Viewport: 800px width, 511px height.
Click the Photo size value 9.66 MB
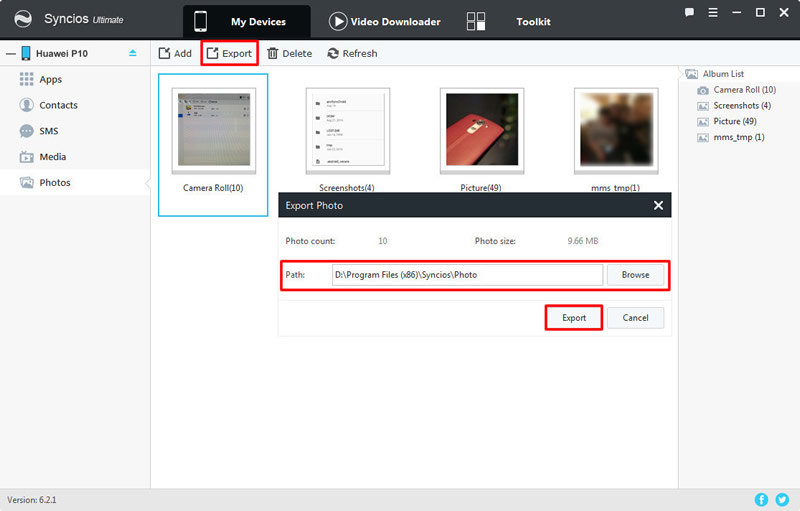pyautogui.click(x=583, y=241)
